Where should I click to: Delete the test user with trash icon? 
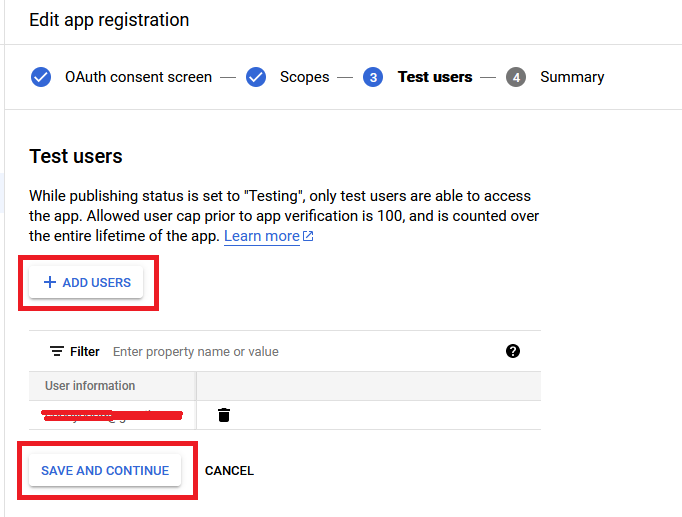point(224,415)
